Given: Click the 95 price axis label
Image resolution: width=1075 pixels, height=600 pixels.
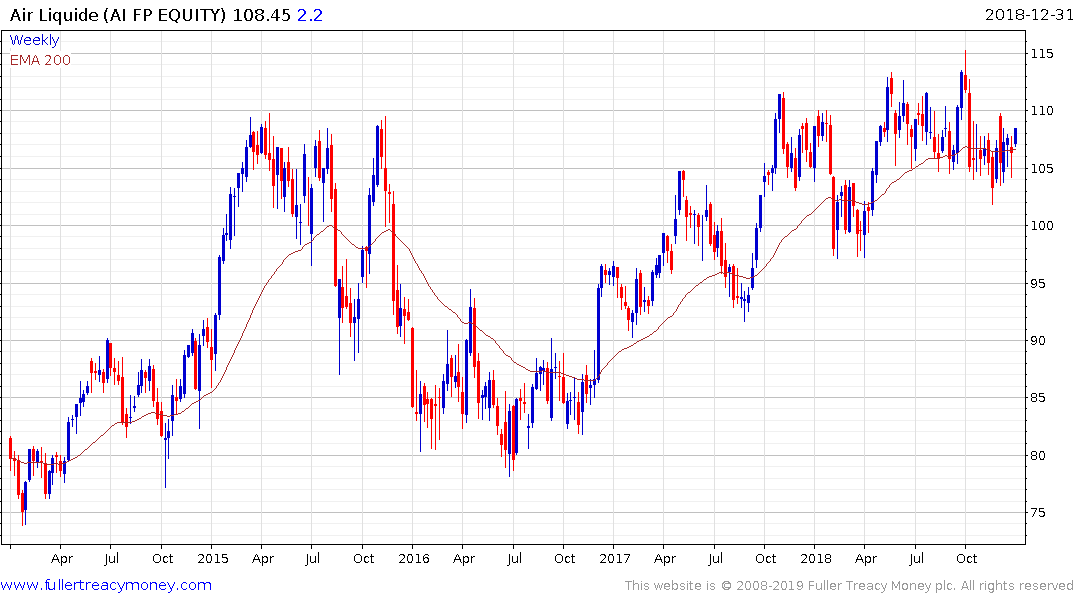Looking at the screenshot, I should [x=1038, y=283].
